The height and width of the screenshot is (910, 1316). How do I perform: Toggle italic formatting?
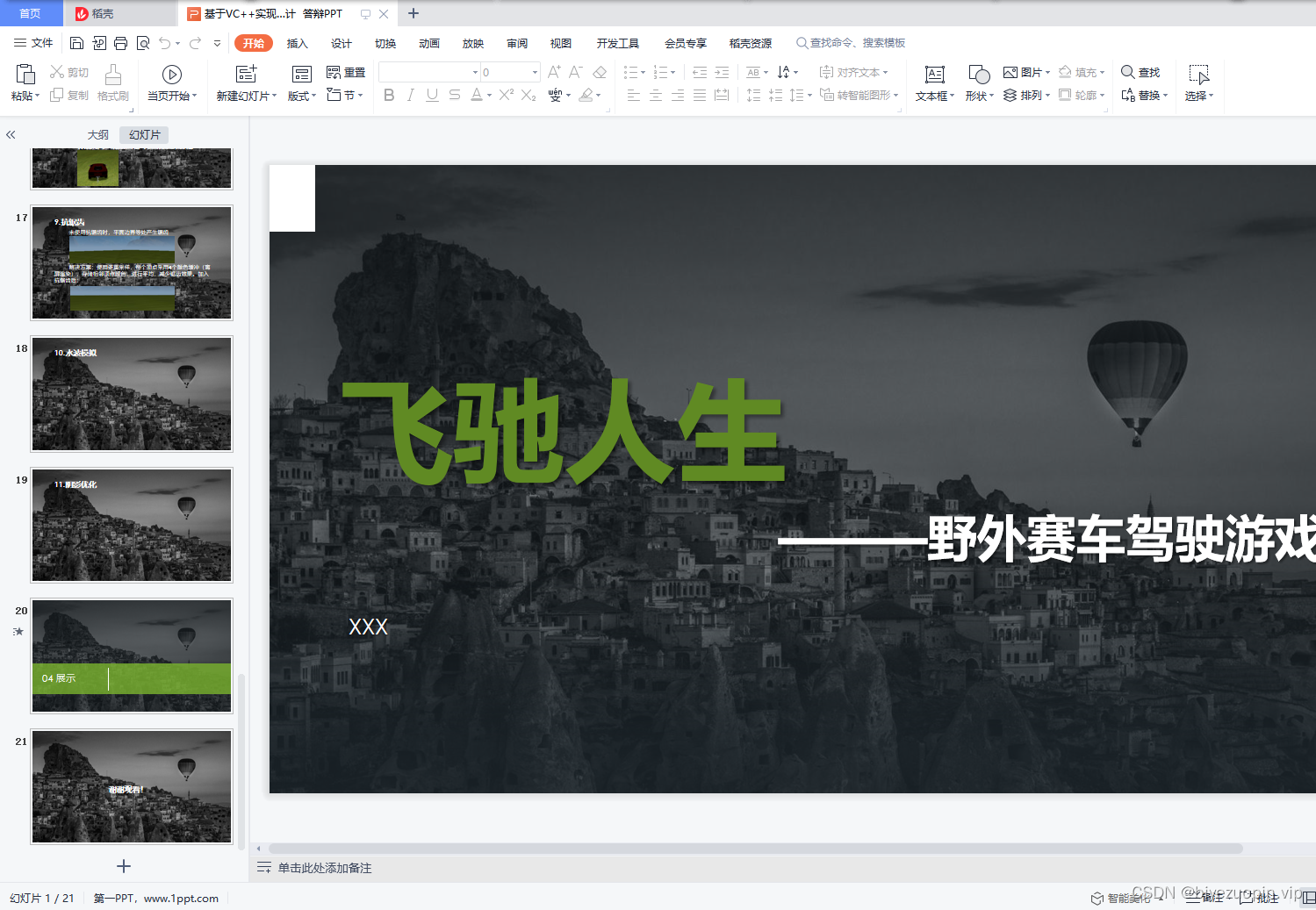[x=410, y=95]
